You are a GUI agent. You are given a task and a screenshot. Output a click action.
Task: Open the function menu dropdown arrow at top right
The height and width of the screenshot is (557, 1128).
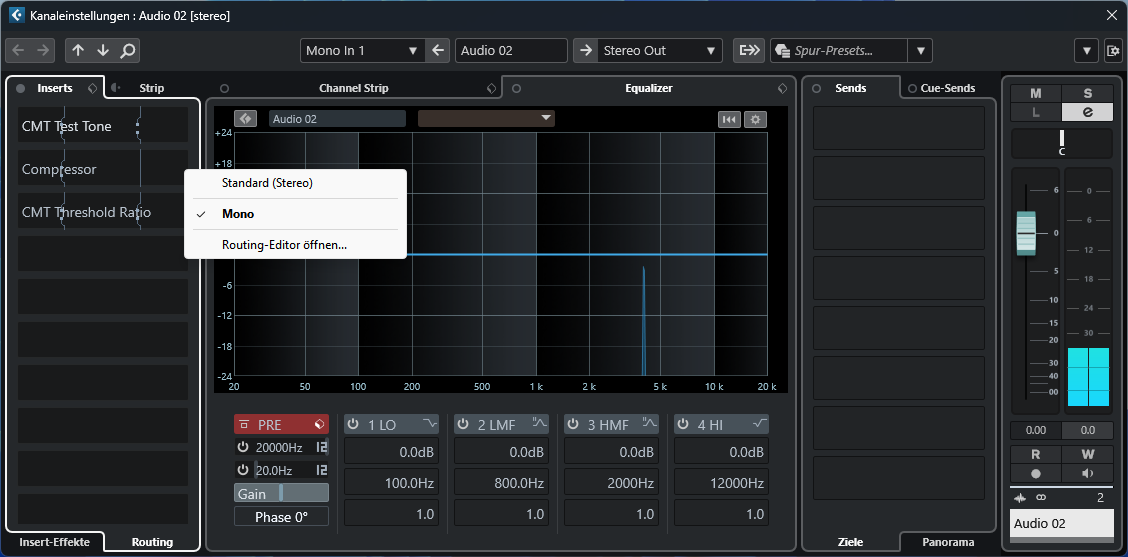click(1086, 50)
